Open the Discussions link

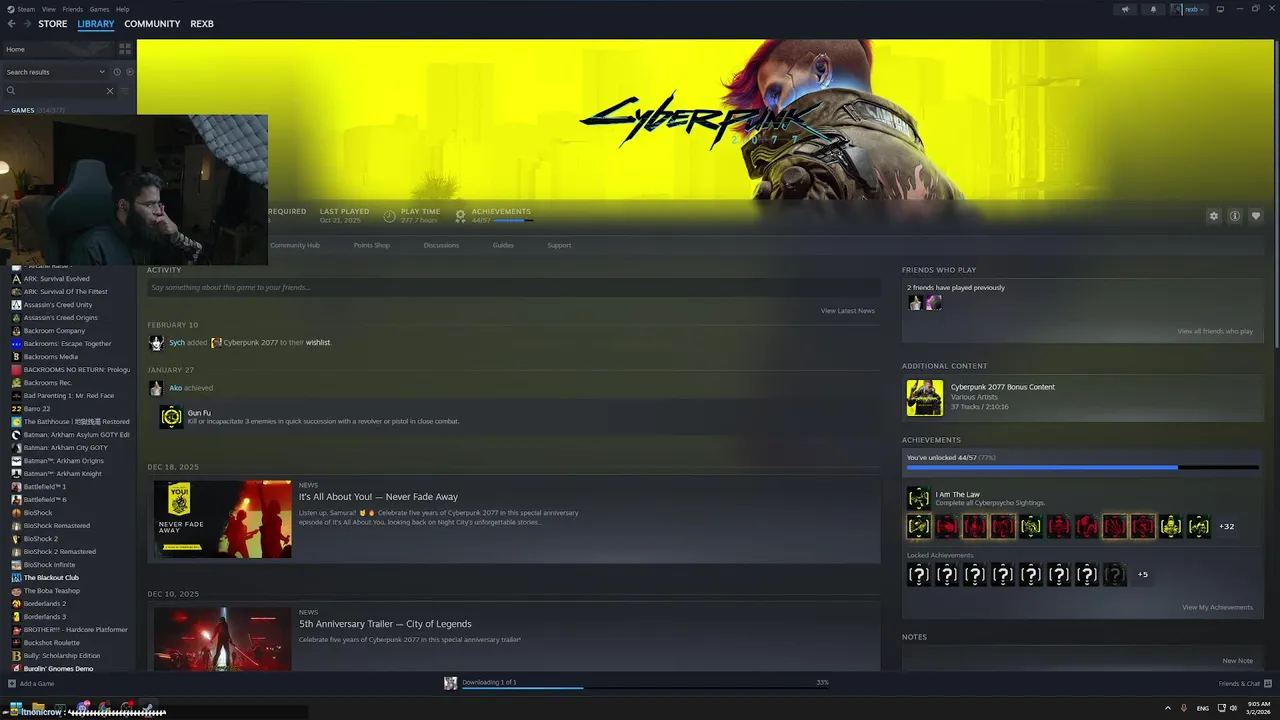point(441,245)
